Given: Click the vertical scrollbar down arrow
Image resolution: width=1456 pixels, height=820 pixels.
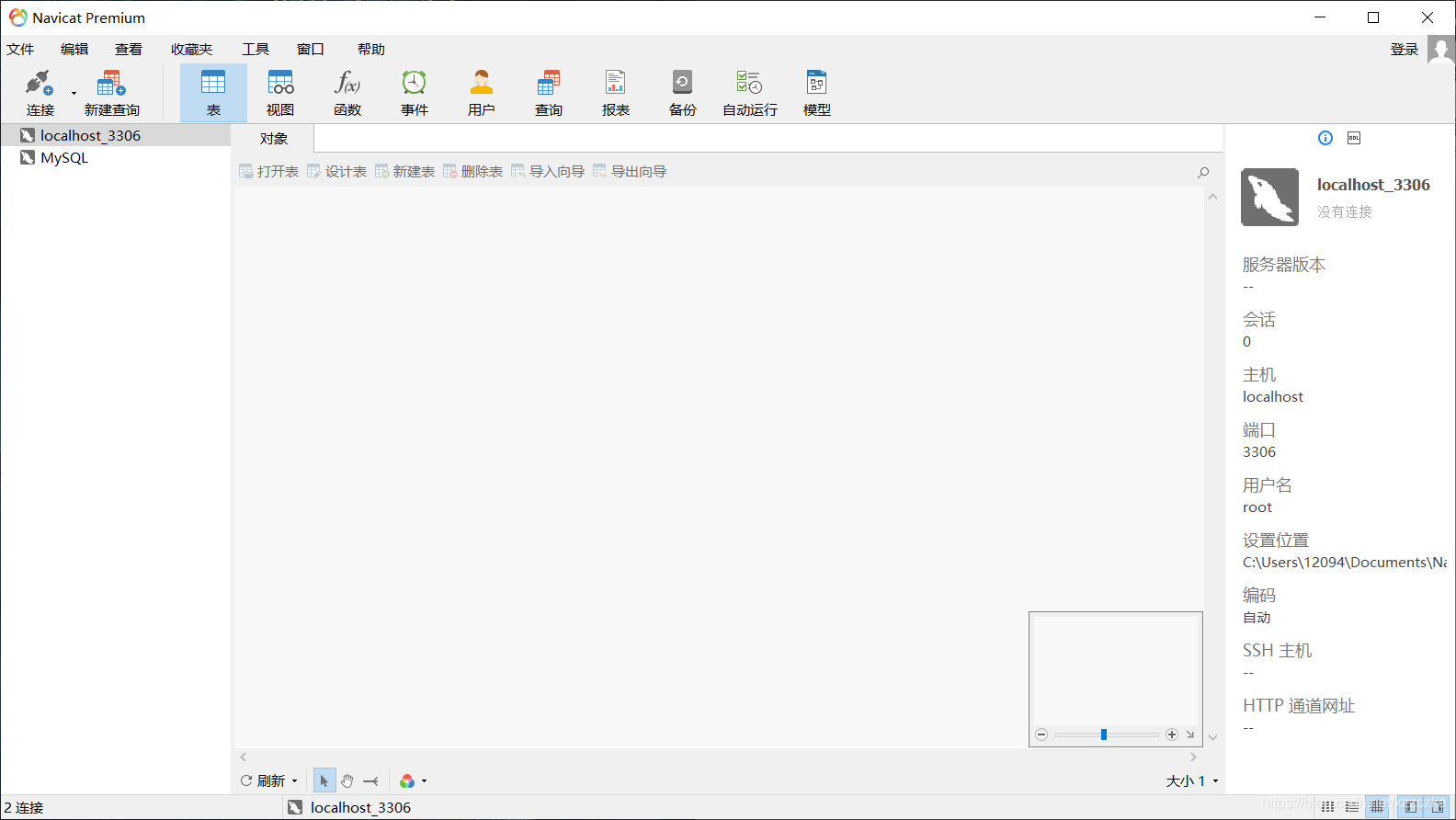Looking at the screenshot, I should (1213, 737).
